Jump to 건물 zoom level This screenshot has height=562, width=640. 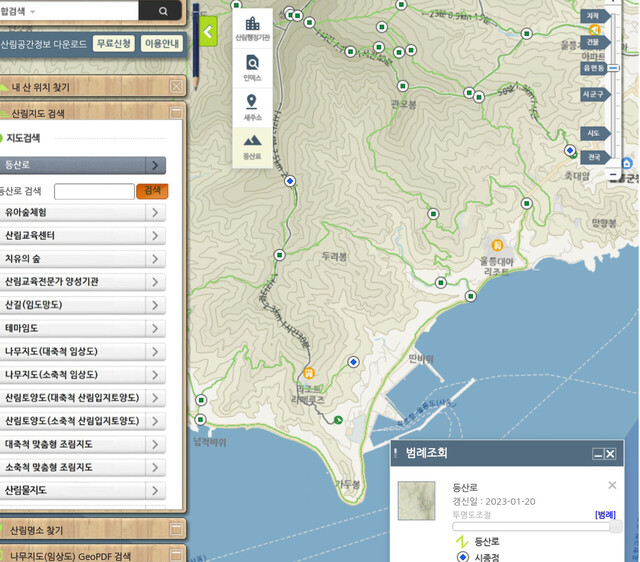coord(595,42)
